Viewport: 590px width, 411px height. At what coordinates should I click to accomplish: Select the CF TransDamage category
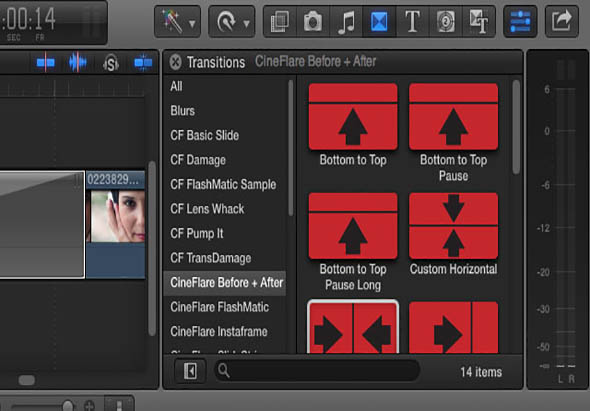225,258
